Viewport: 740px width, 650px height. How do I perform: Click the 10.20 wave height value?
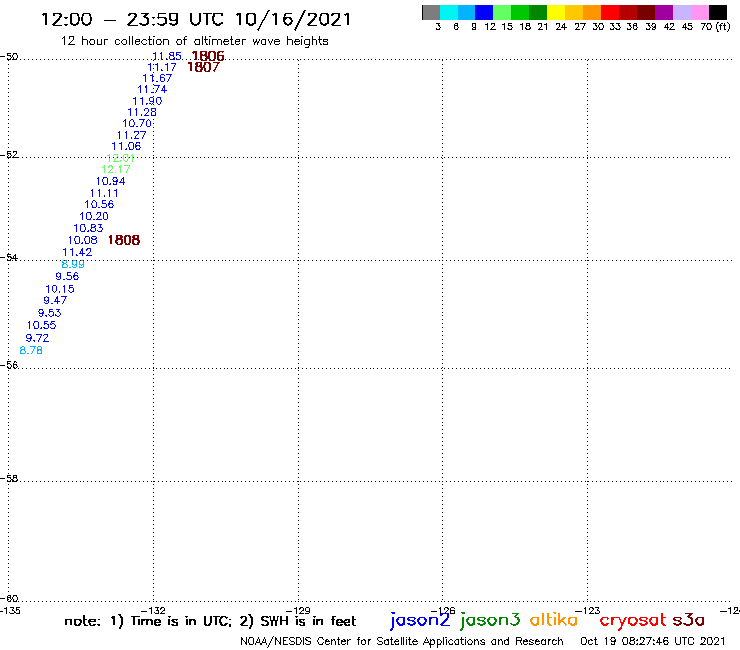94,217
